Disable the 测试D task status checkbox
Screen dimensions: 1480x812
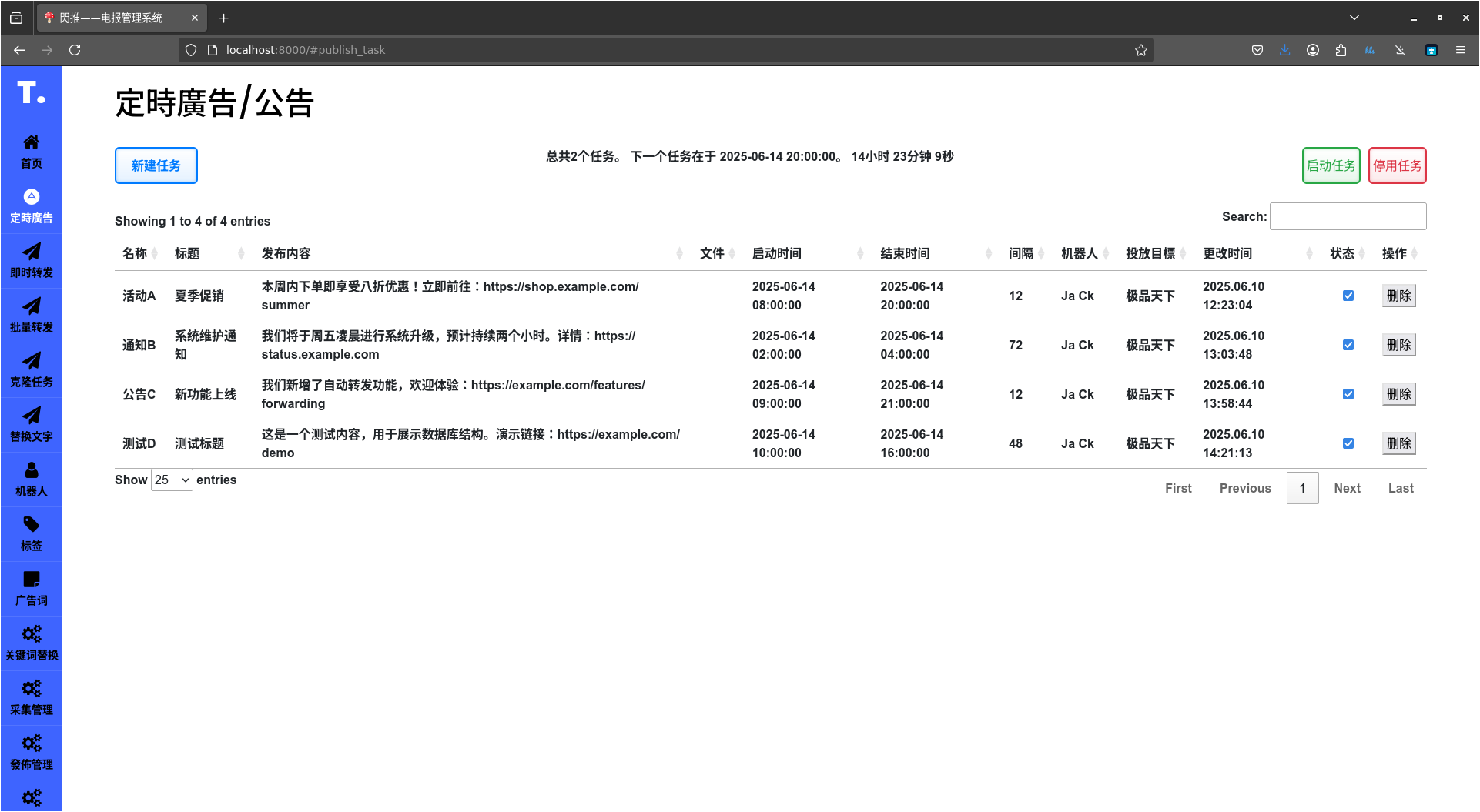point(1348,443)
